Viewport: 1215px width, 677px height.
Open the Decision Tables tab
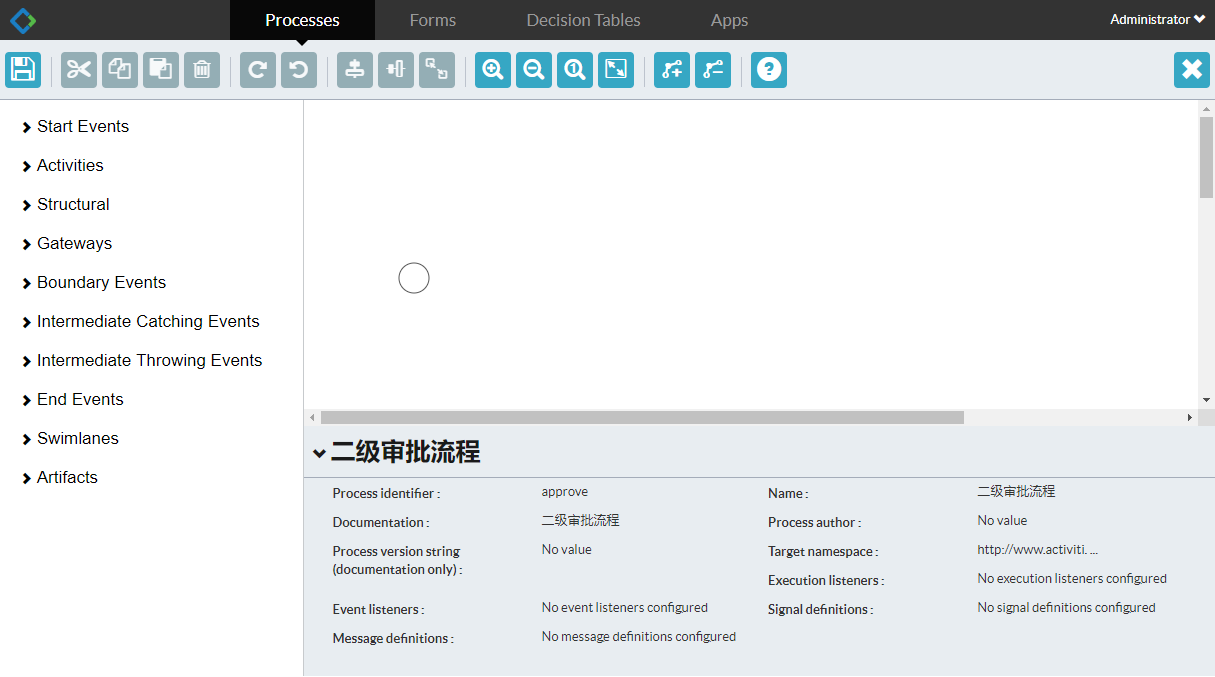(x=583, y=20)
